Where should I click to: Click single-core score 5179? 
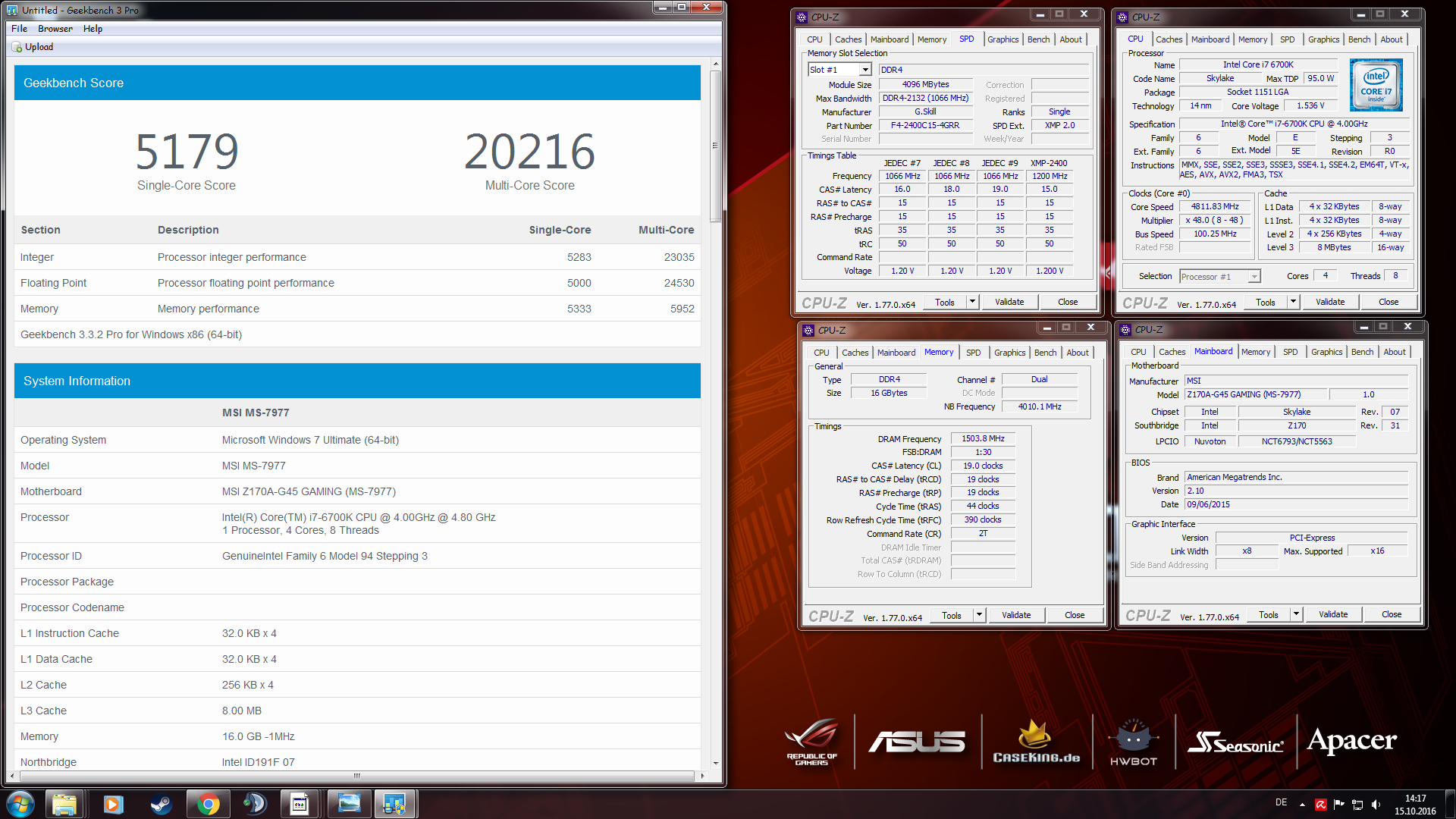(187, 151)
